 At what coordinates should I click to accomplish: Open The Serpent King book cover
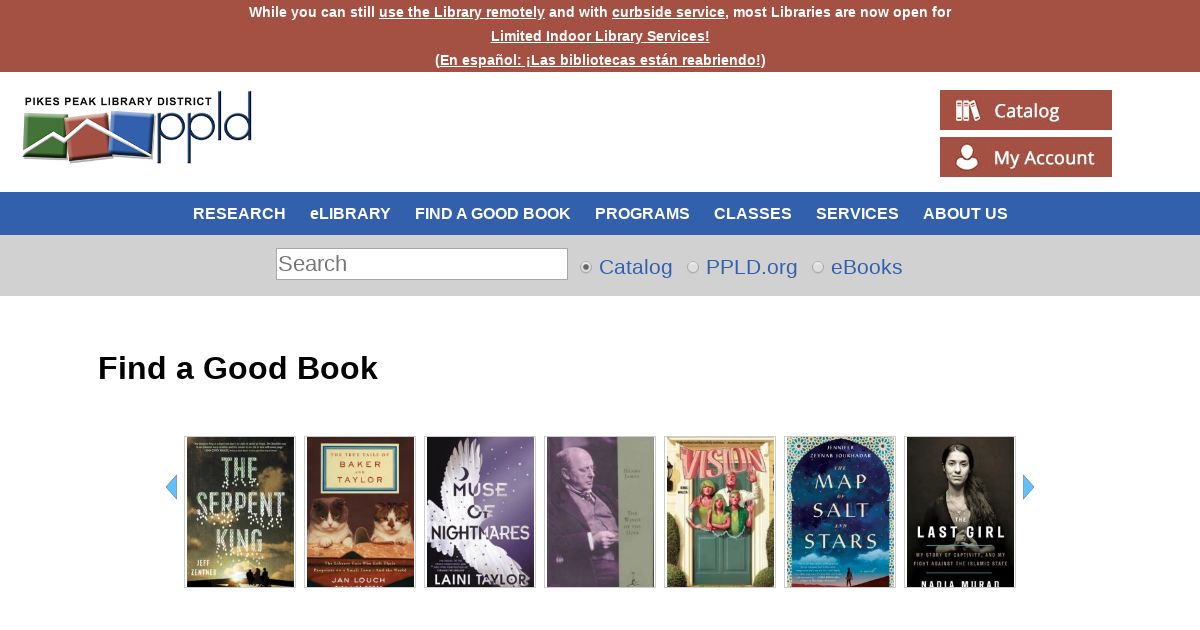coord(240,512)
